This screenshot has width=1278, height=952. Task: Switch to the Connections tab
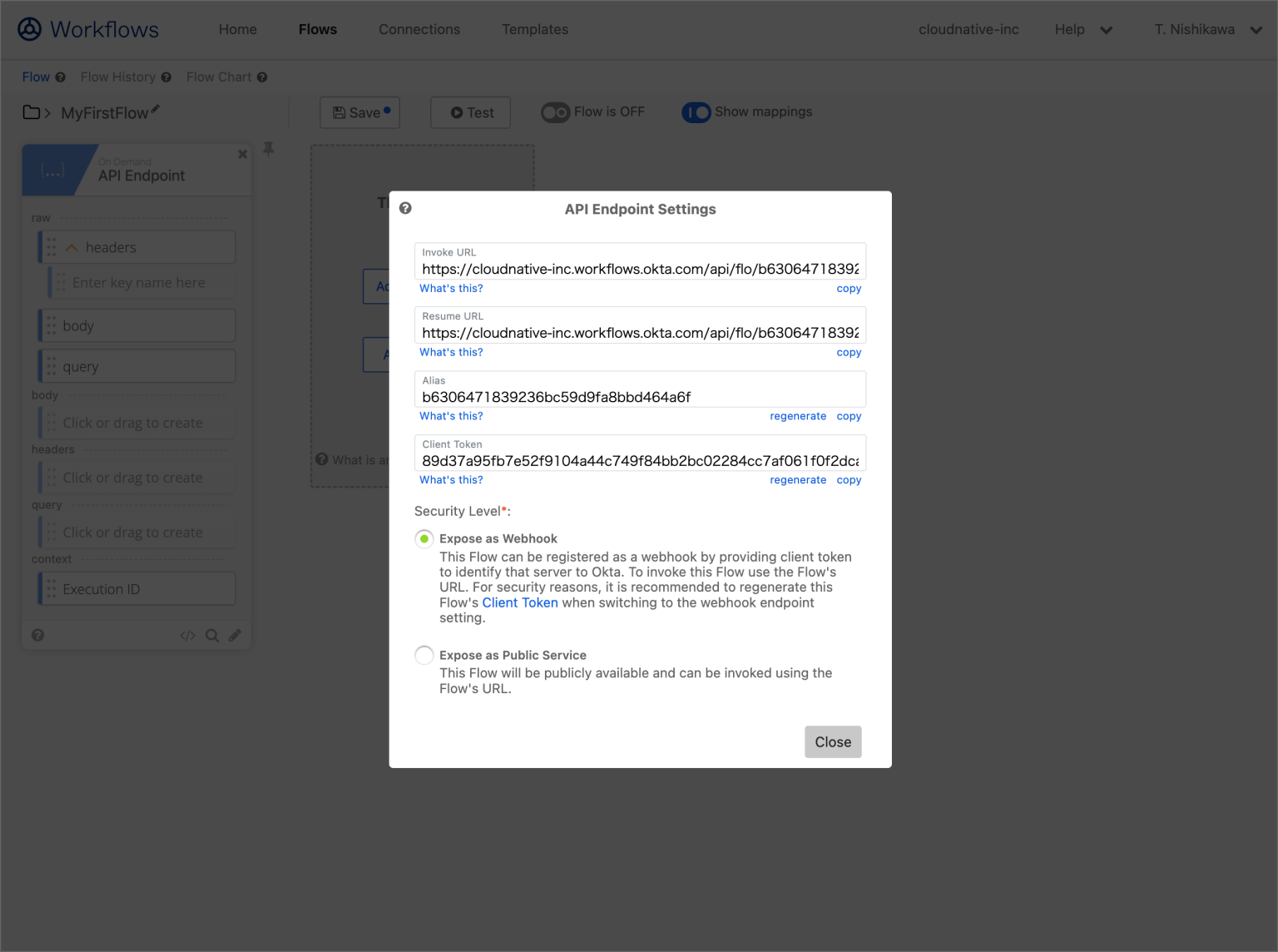419,29
